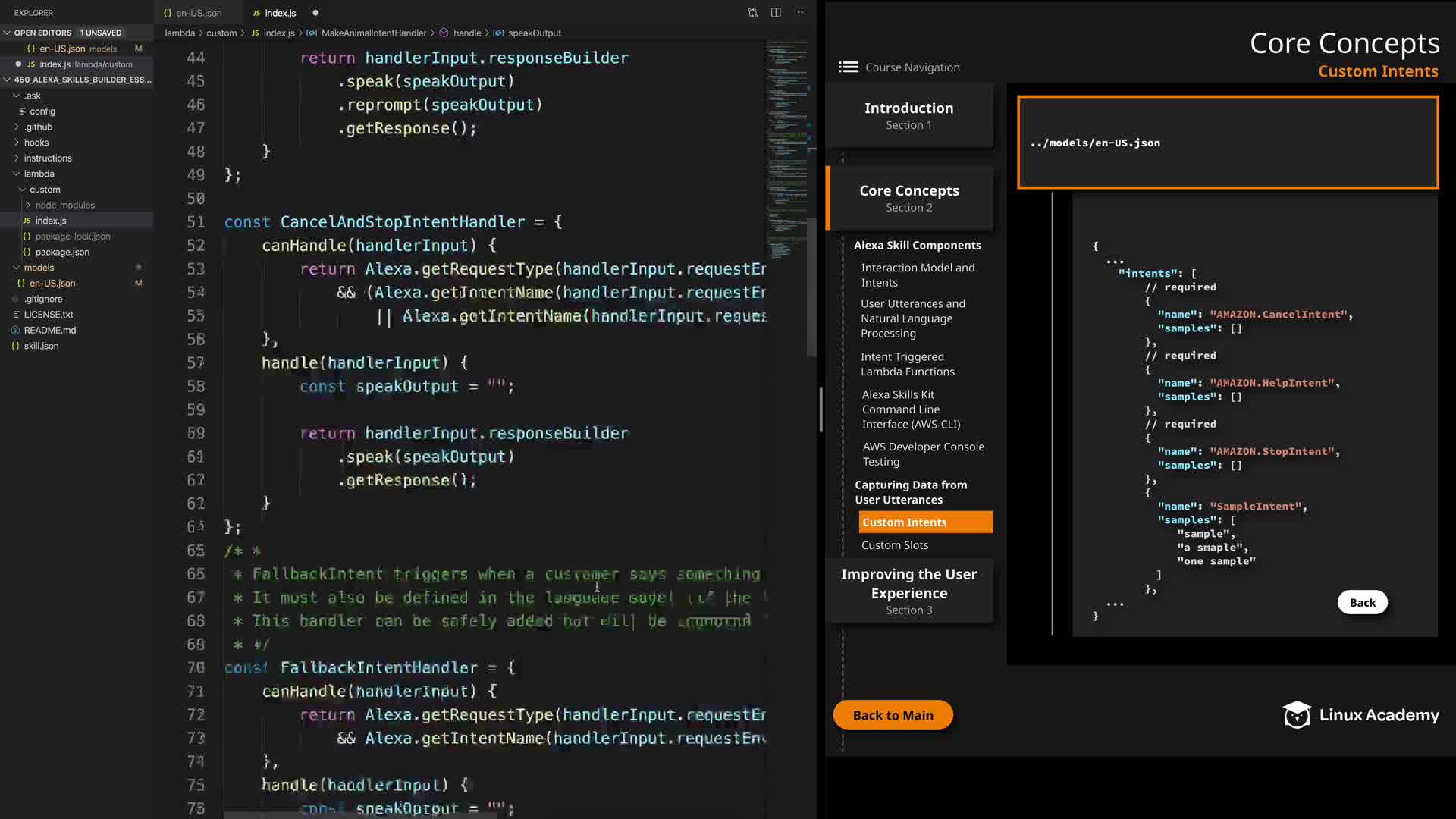
Task: Open skill.json in the explorer
Action: coord(41,346)
